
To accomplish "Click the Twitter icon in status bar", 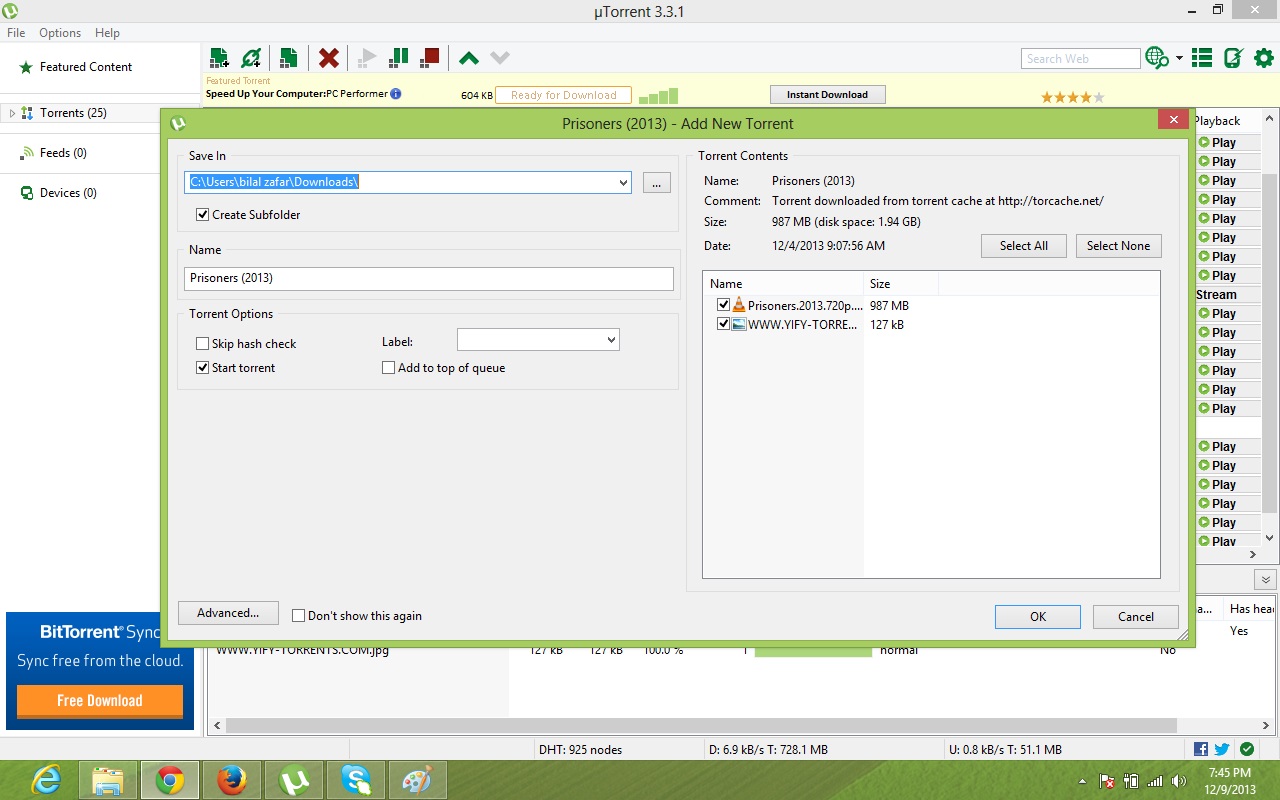I will tap(1222, 749).
